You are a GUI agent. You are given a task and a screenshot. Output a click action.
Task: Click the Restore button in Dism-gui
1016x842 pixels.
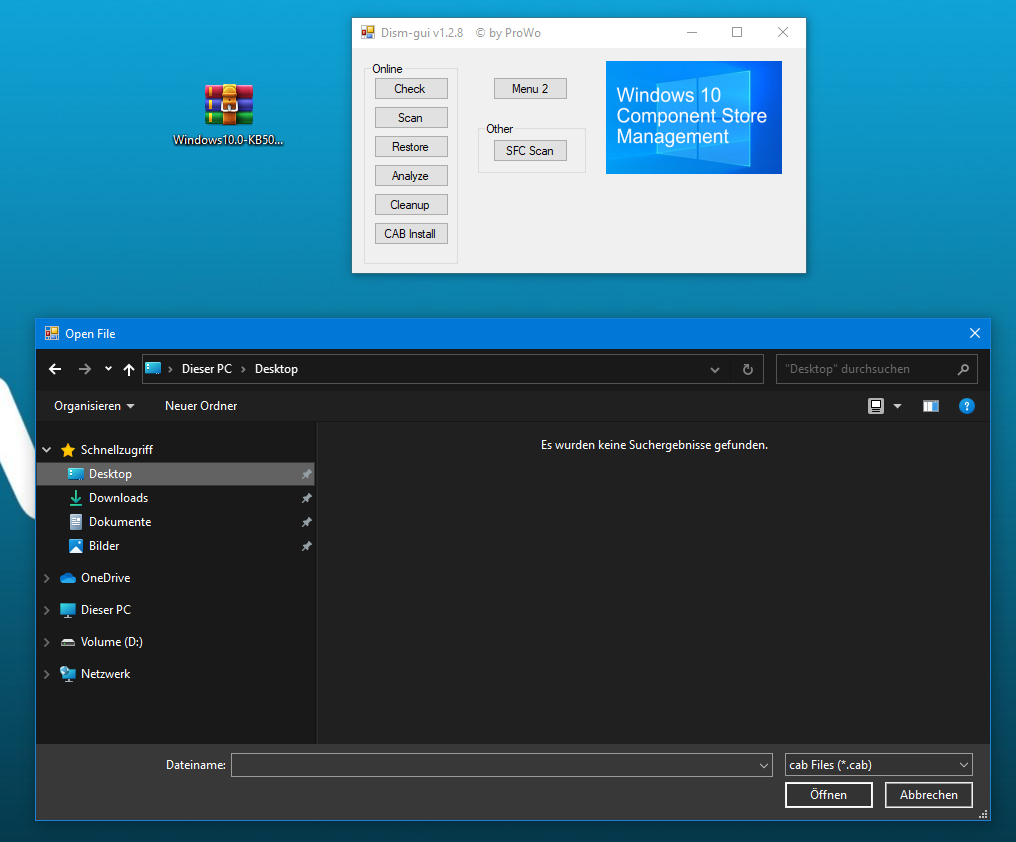coord(411,147)
